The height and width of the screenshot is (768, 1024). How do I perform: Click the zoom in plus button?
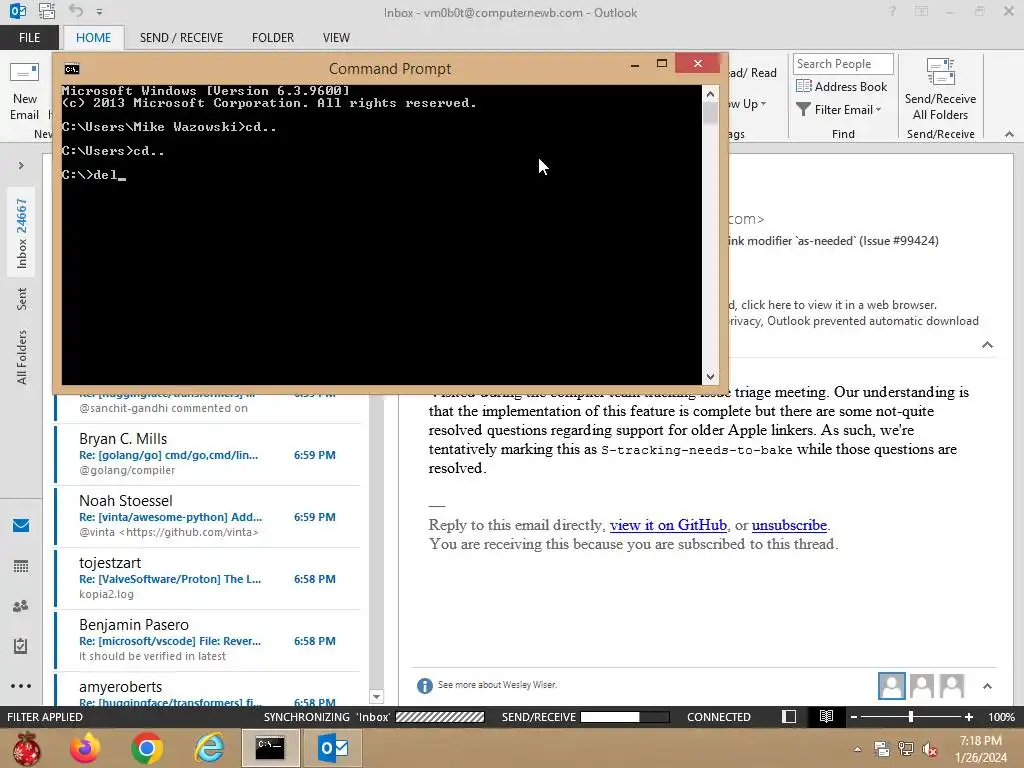tap(968, 717)
